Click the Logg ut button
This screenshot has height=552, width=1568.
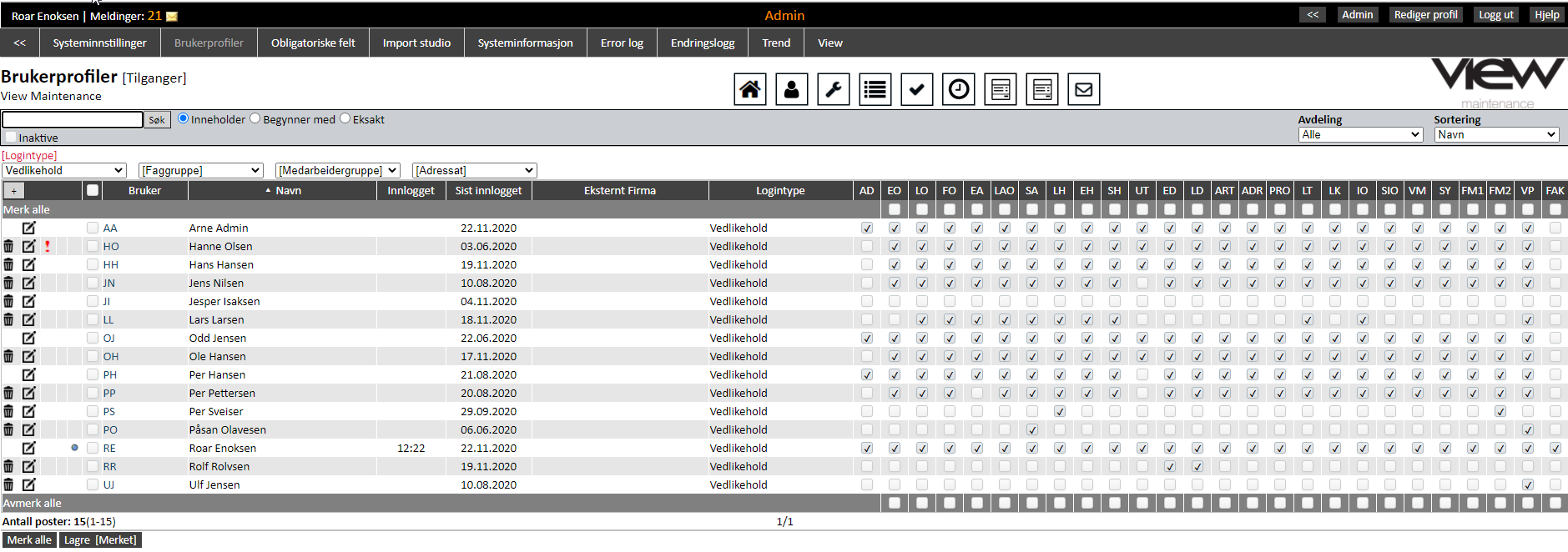(x=1495, y=15)
